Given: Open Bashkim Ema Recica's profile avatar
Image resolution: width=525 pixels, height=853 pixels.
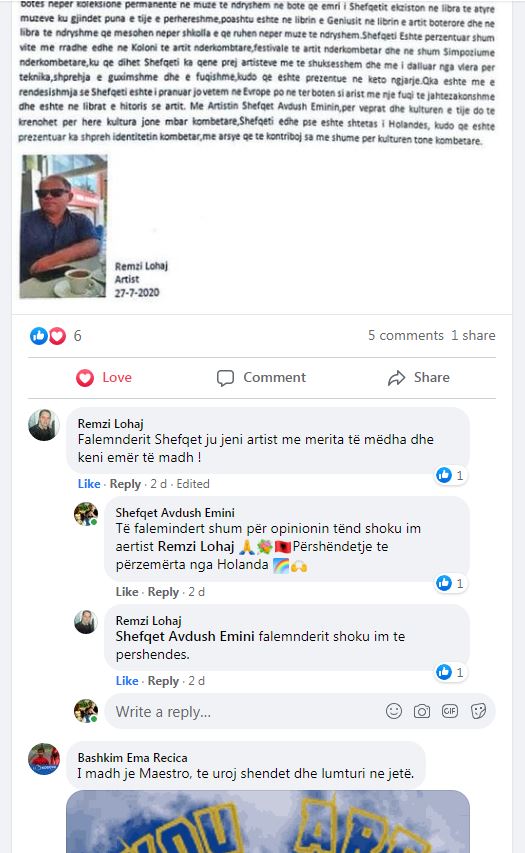Looking at the screenshot, I should coord(44,758).
